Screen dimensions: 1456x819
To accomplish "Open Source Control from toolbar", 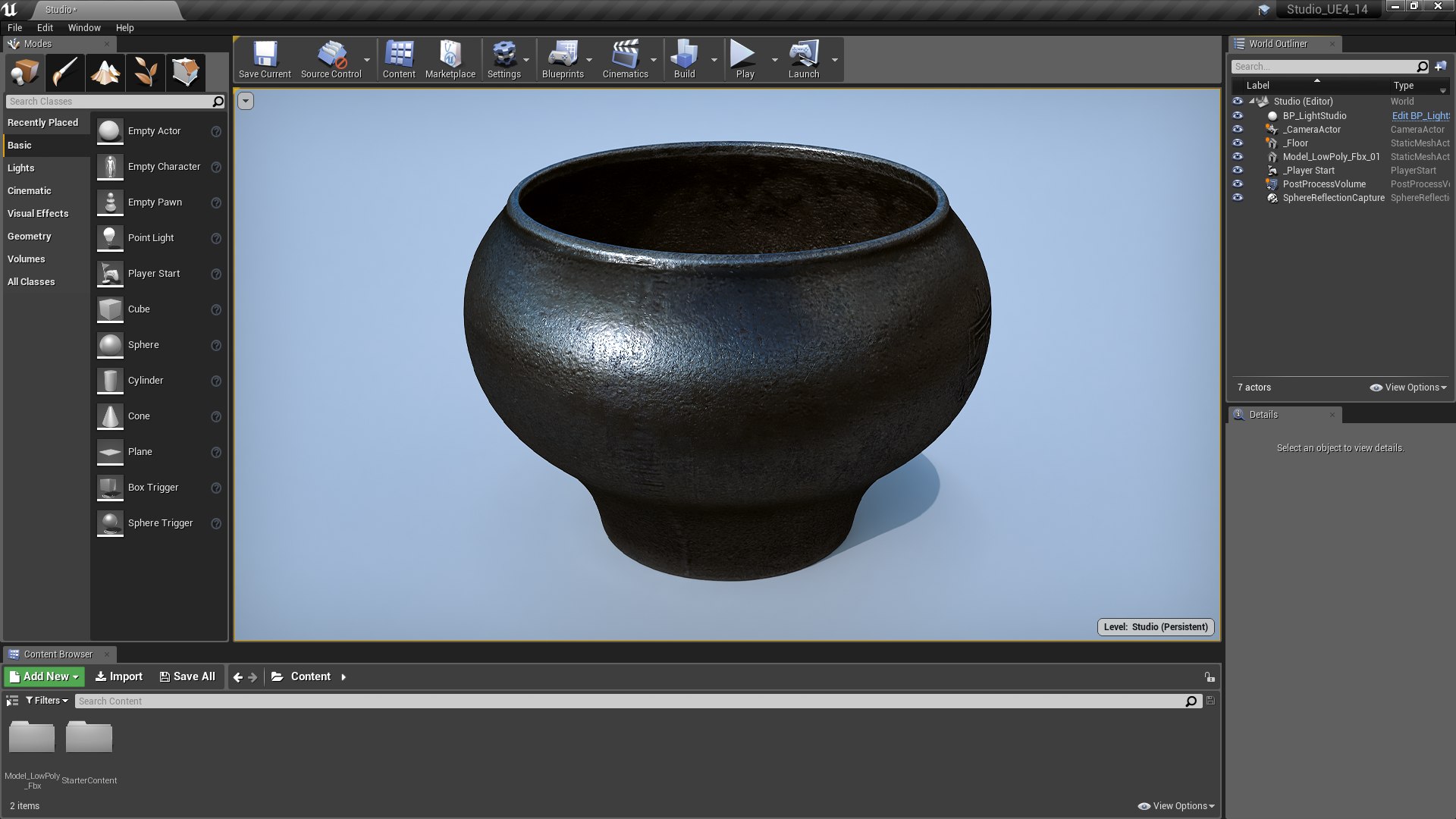I will (x=331, y=60).
